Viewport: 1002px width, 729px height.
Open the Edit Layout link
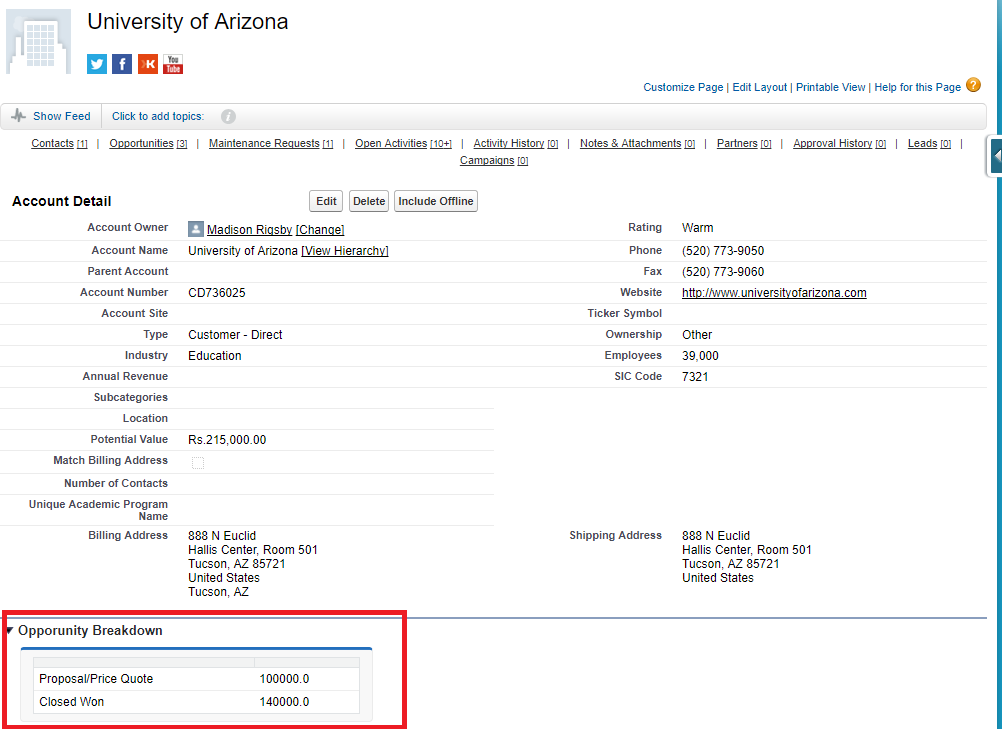[x=760, y=88]
